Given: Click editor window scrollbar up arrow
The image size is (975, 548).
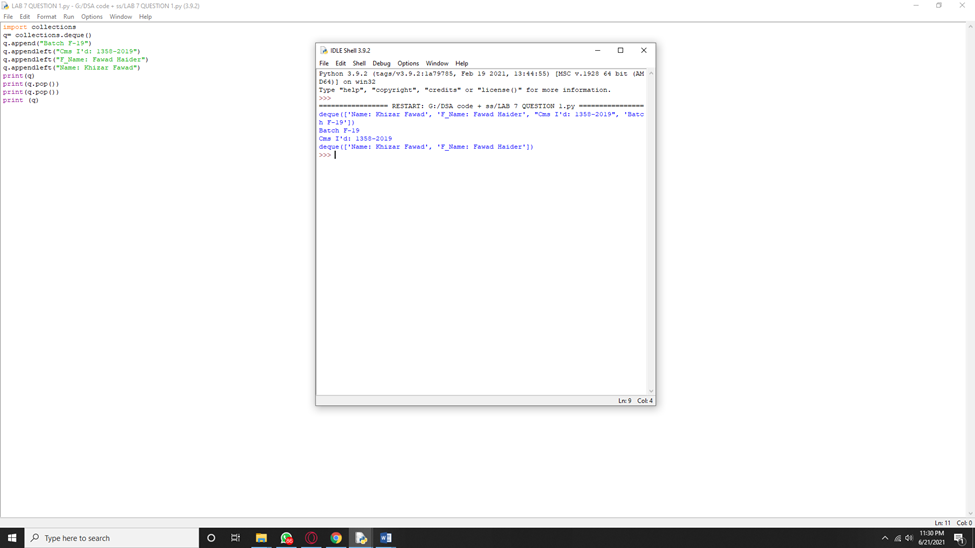Looking at the screenshot, I should point(971,27).
